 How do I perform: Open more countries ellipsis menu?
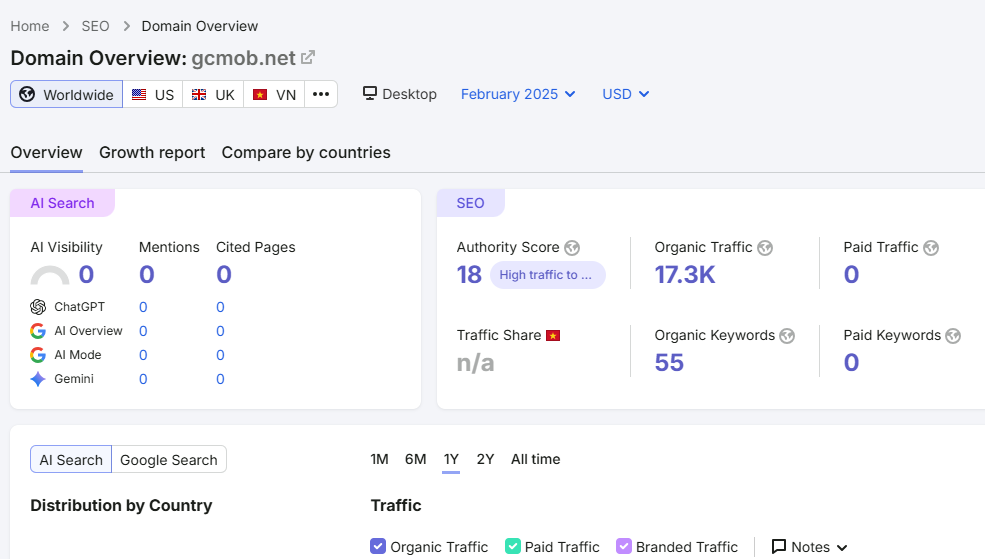(321, 94)
